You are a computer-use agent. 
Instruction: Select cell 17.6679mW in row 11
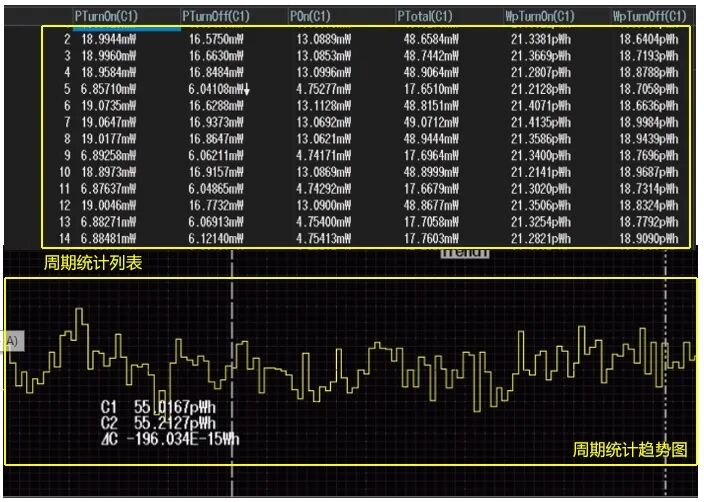(431, 189)
